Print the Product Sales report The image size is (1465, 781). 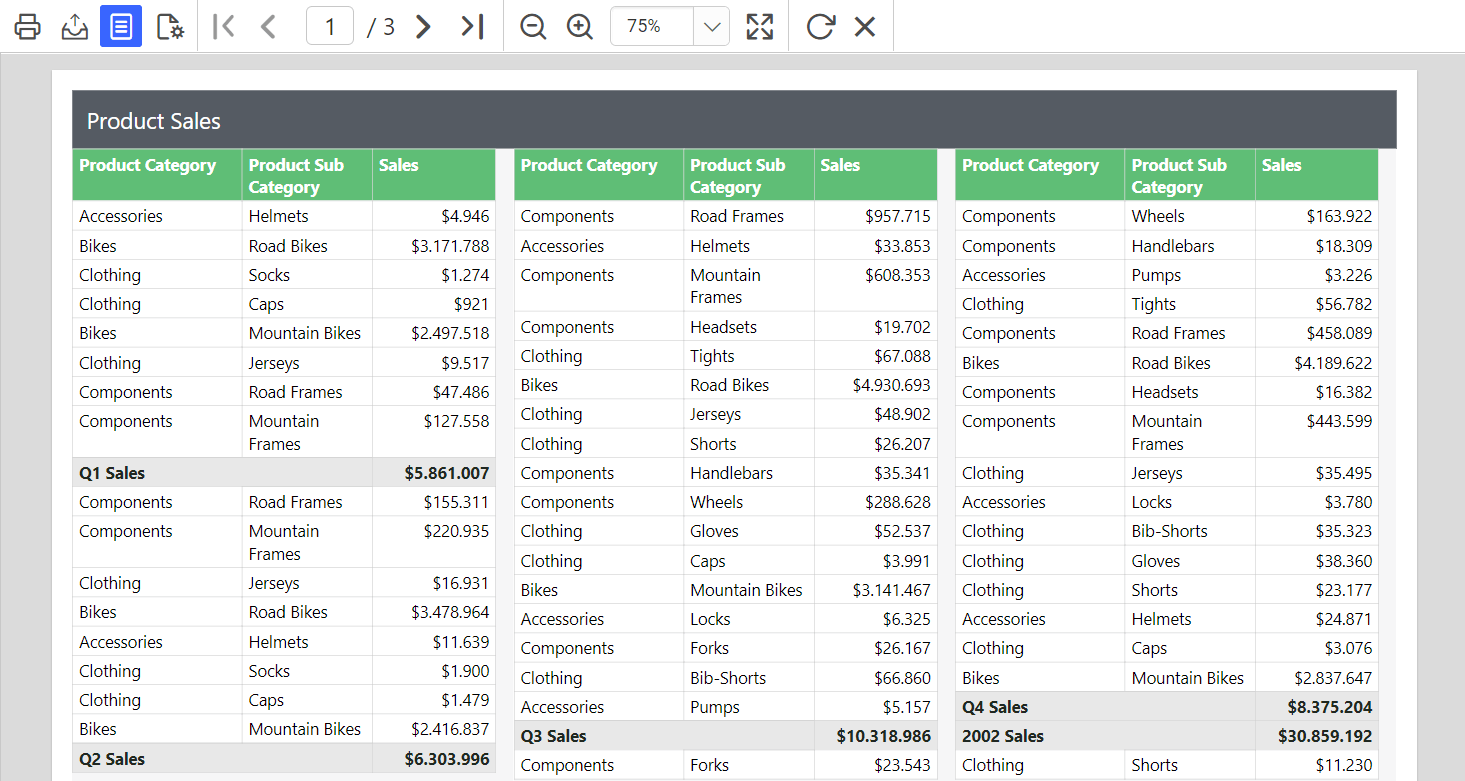27,26
